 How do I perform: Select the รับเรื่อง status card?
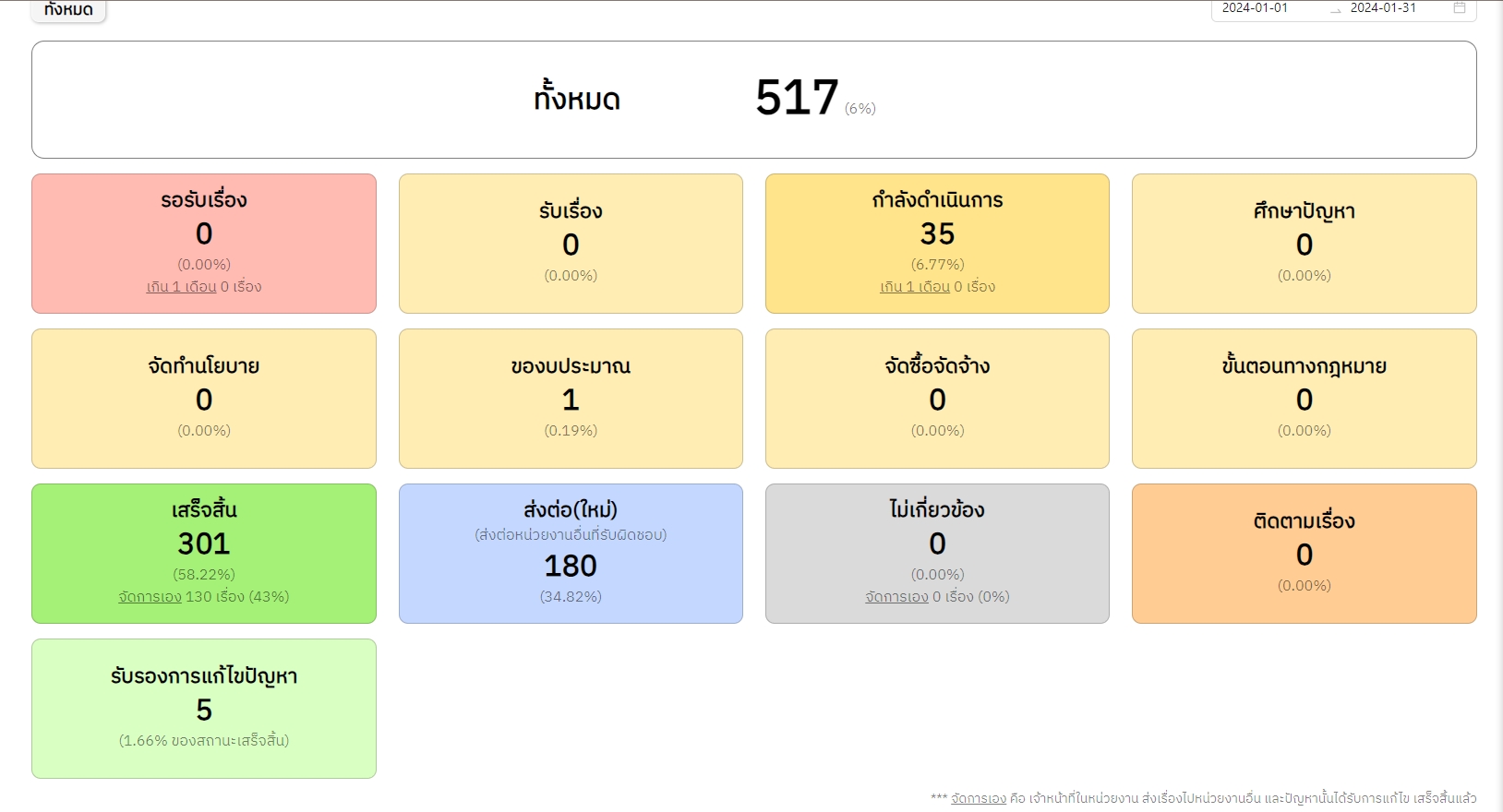point(571,243)
